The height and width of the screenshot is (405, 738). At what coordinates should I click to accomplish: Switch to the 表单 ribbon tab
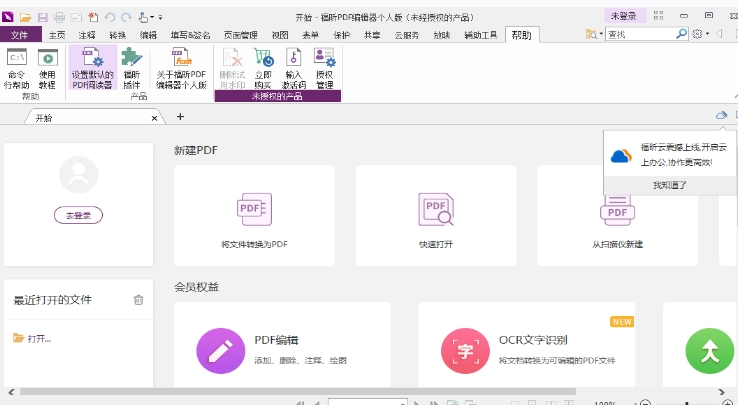(x=310, y=35)
